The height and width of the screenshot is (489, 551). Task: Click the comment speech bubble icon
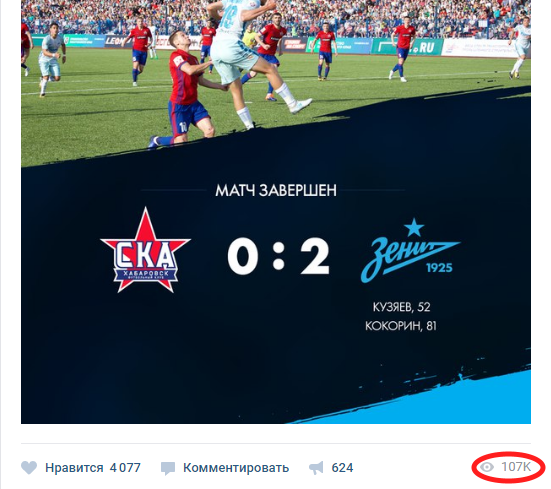pos(168,469)
